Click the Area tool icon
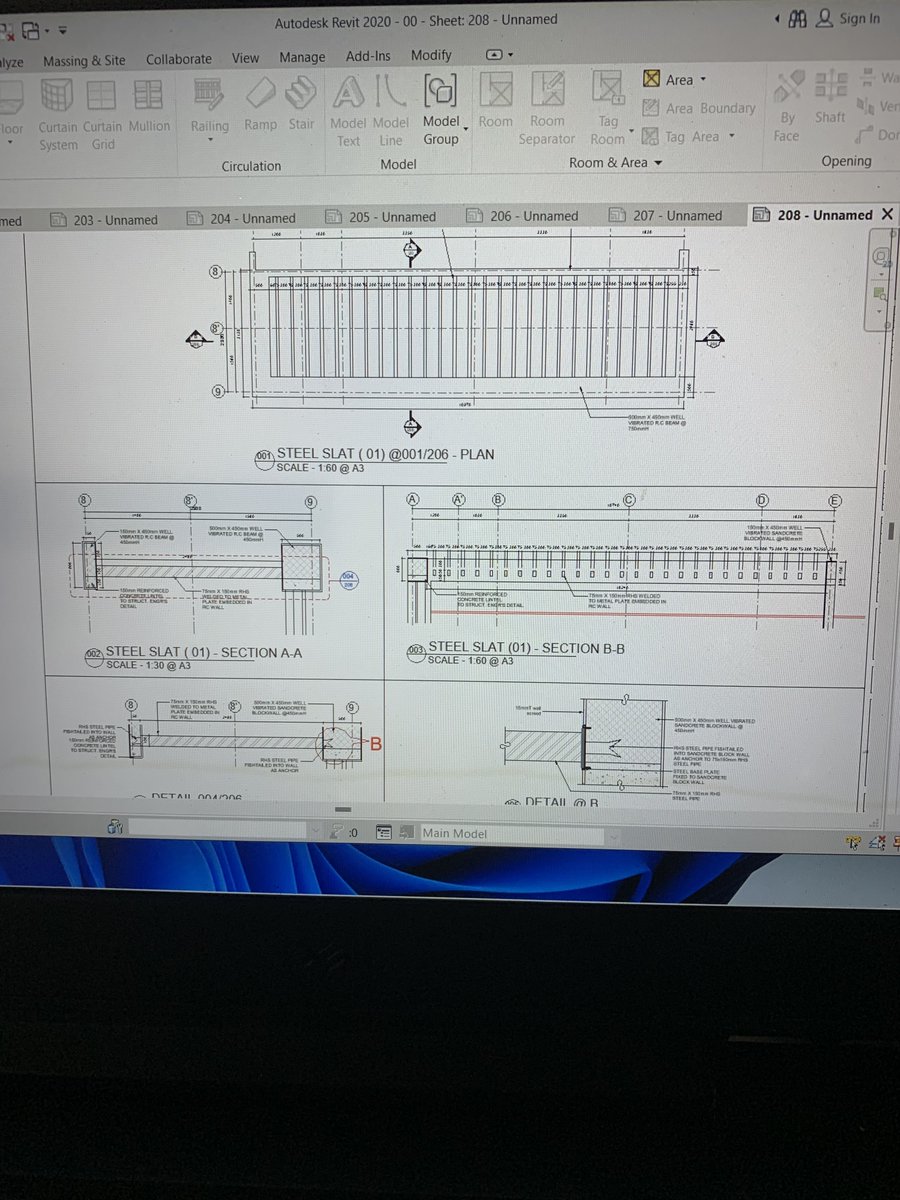The image size is (900, 1200). (651, 79)
